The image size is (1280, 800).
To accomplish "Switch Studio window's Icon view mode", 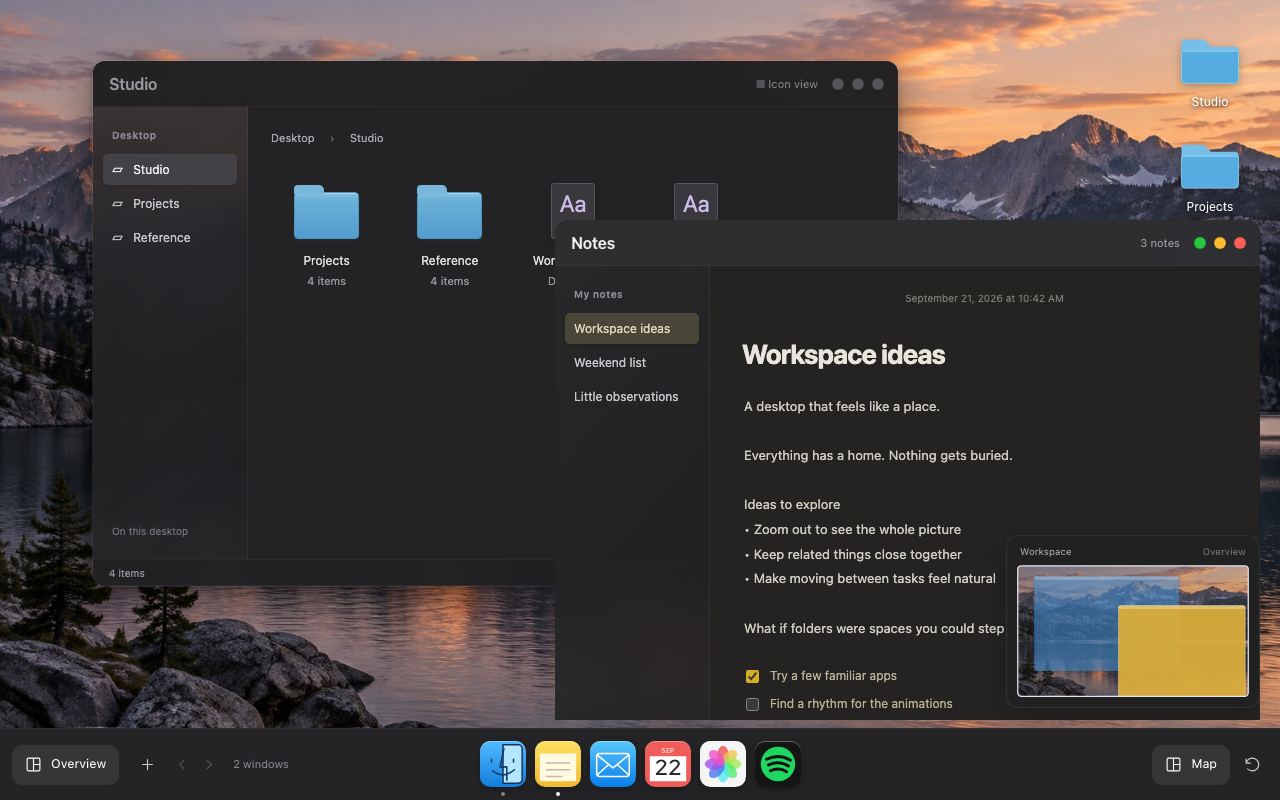I will [787, 84].
